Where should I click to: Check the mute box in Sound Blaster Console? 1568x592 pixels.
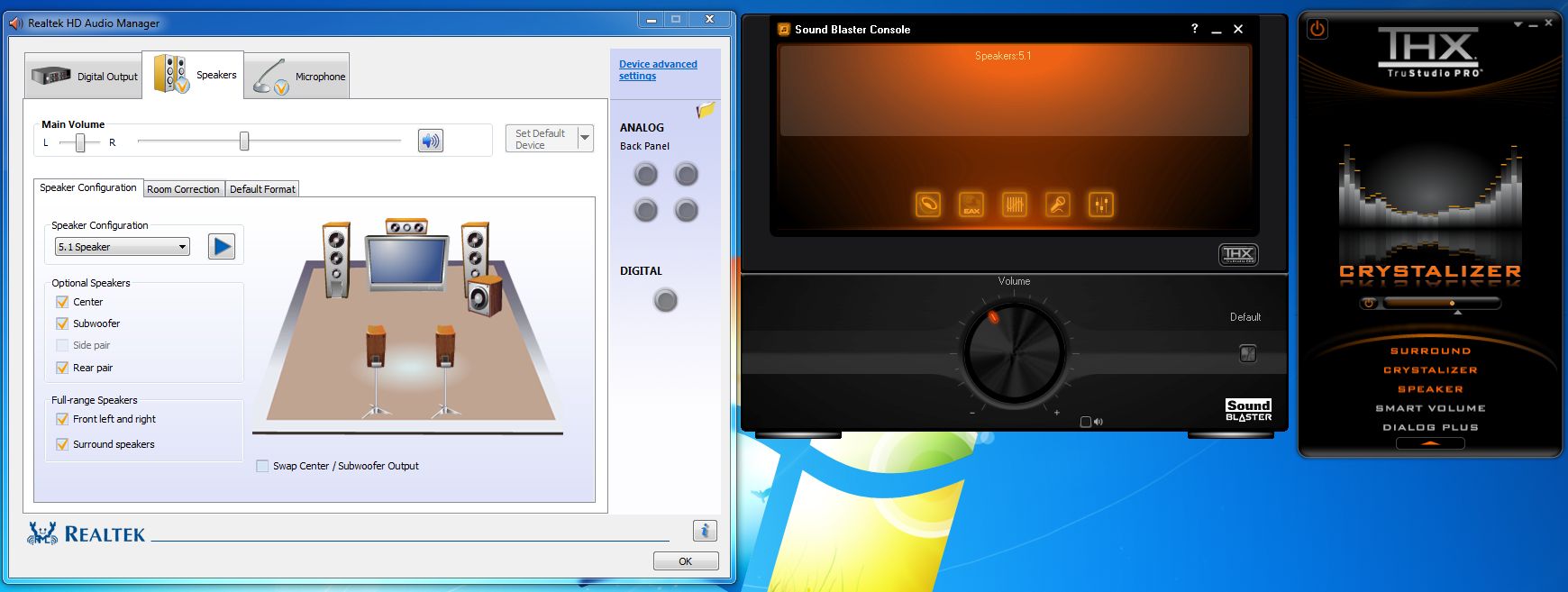coord(1086,422)
